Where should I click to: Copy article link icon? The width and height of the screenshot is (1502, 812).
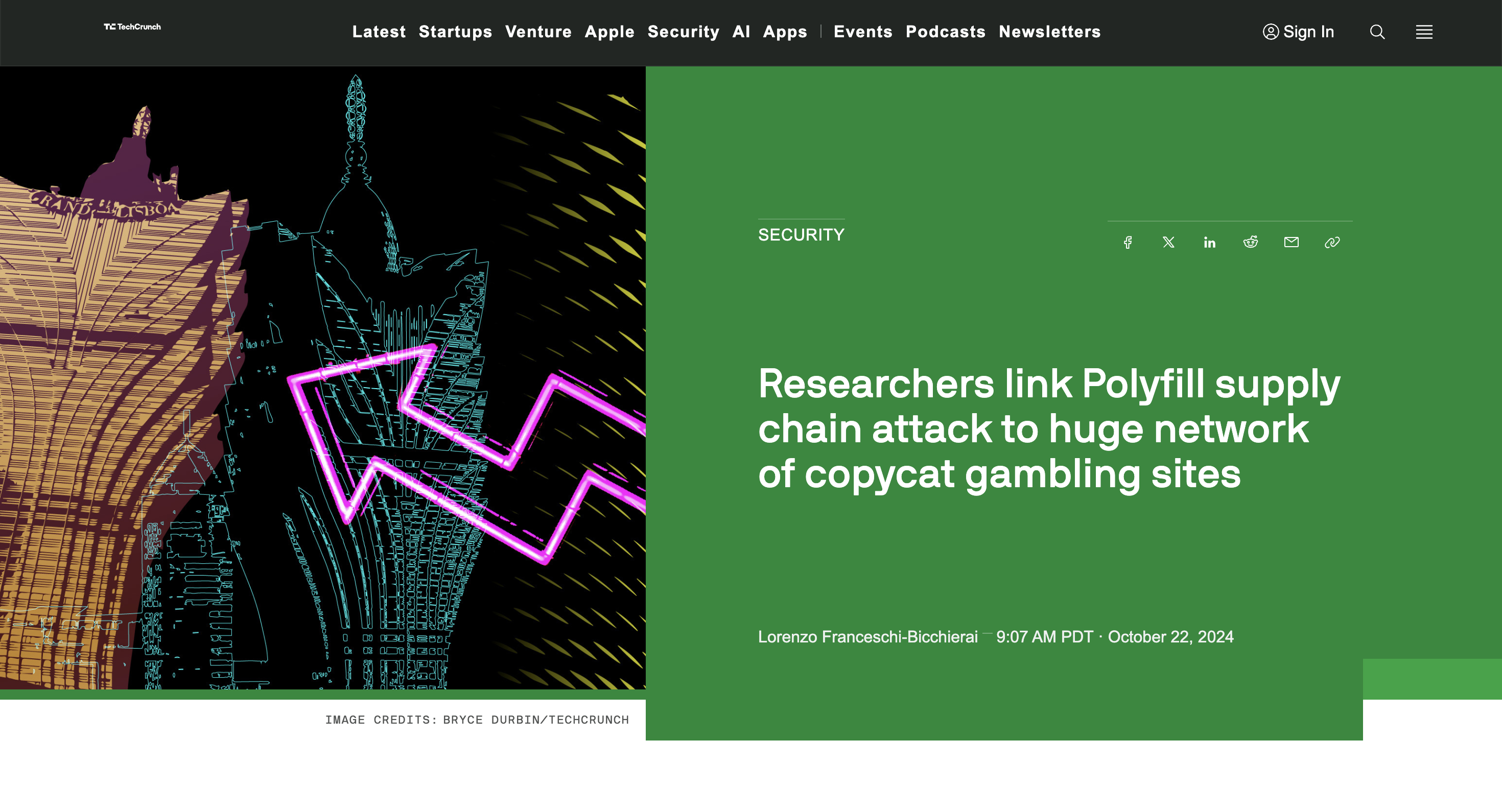(1332, 243)
